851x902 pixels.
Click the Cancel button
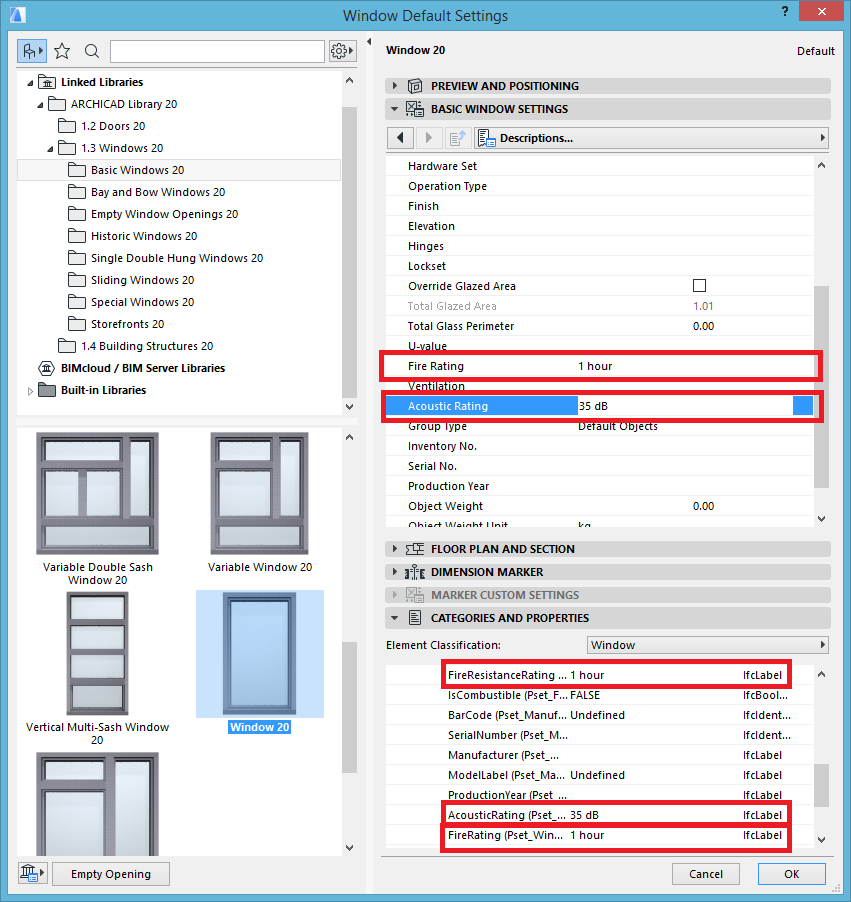pyautogui.click(x=706, y=874)
